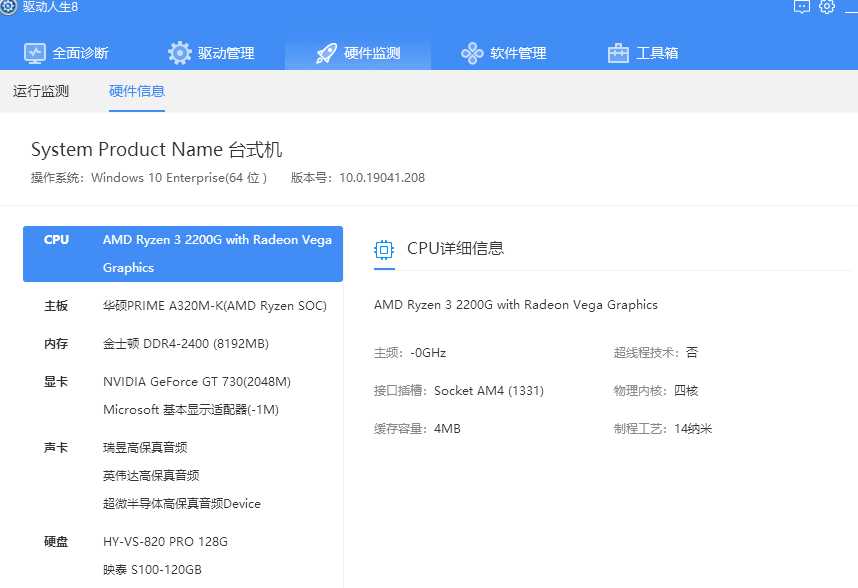Viewport: 858px width, 588px height.
Task: Click the 工具箱 toolbox icon
Action: coord(618,53)
